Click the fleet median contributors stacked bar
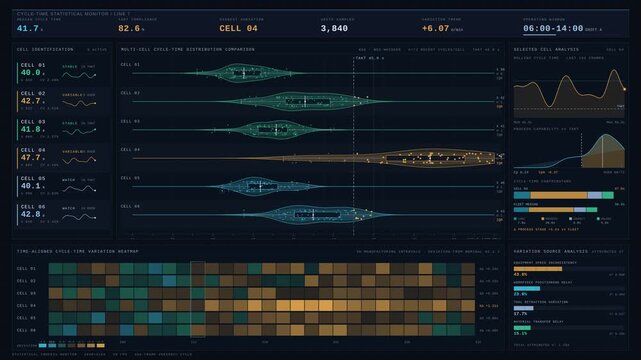 (x=555, y=210)
